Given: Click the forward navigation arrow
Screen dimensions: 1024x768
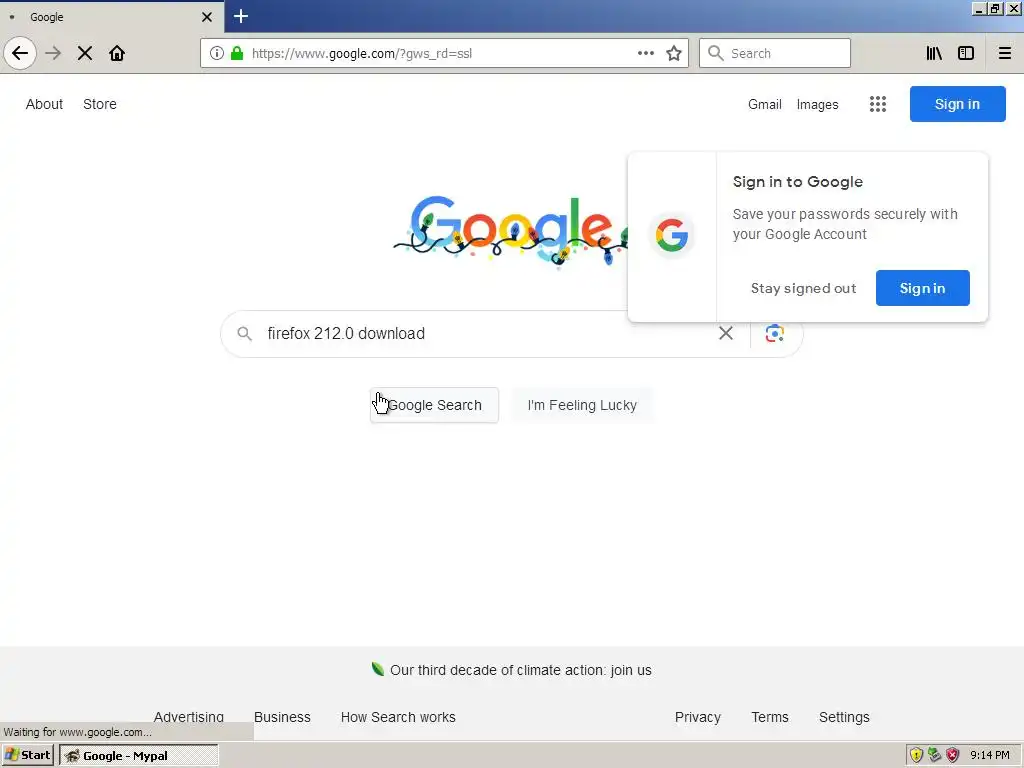Looking at the screenshot, I should click(x=53, y=53).
